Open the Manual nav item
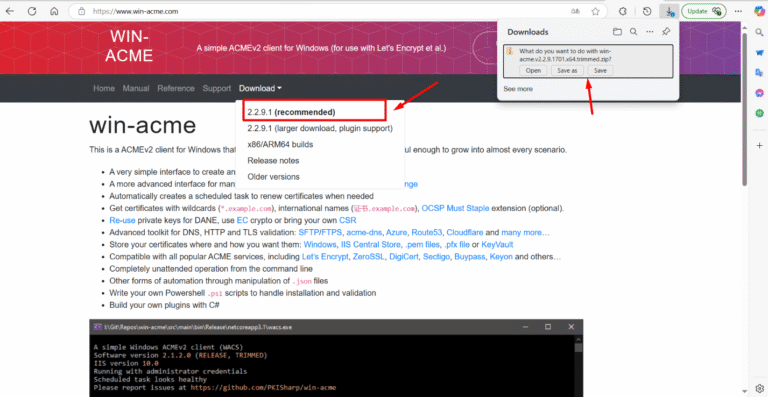 pyautogui.click(x=136, y=89)
